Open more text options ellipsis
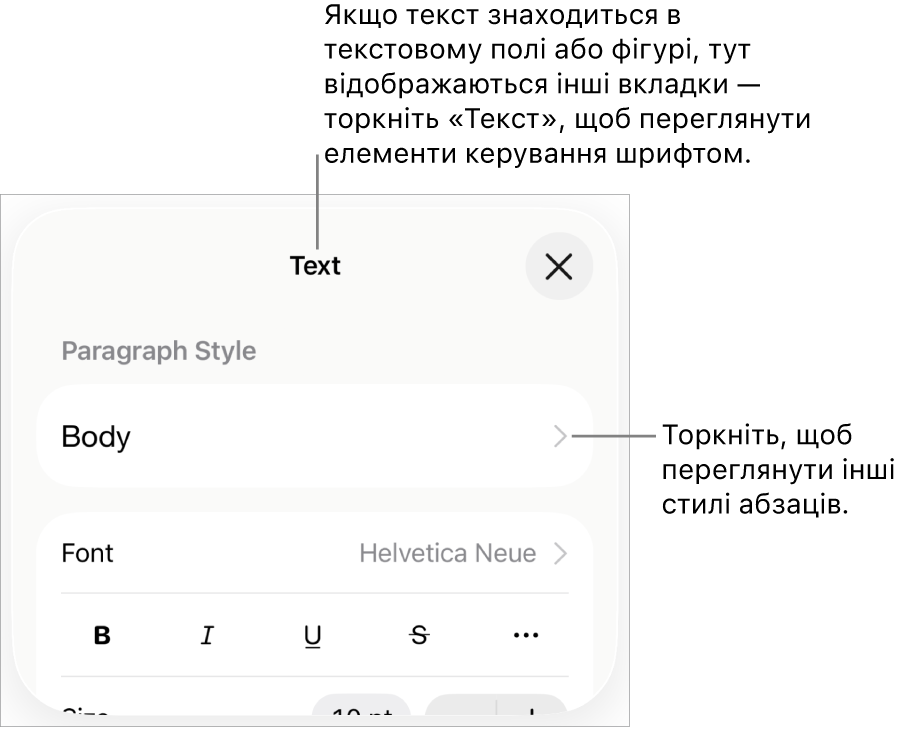 pos(526,635)
